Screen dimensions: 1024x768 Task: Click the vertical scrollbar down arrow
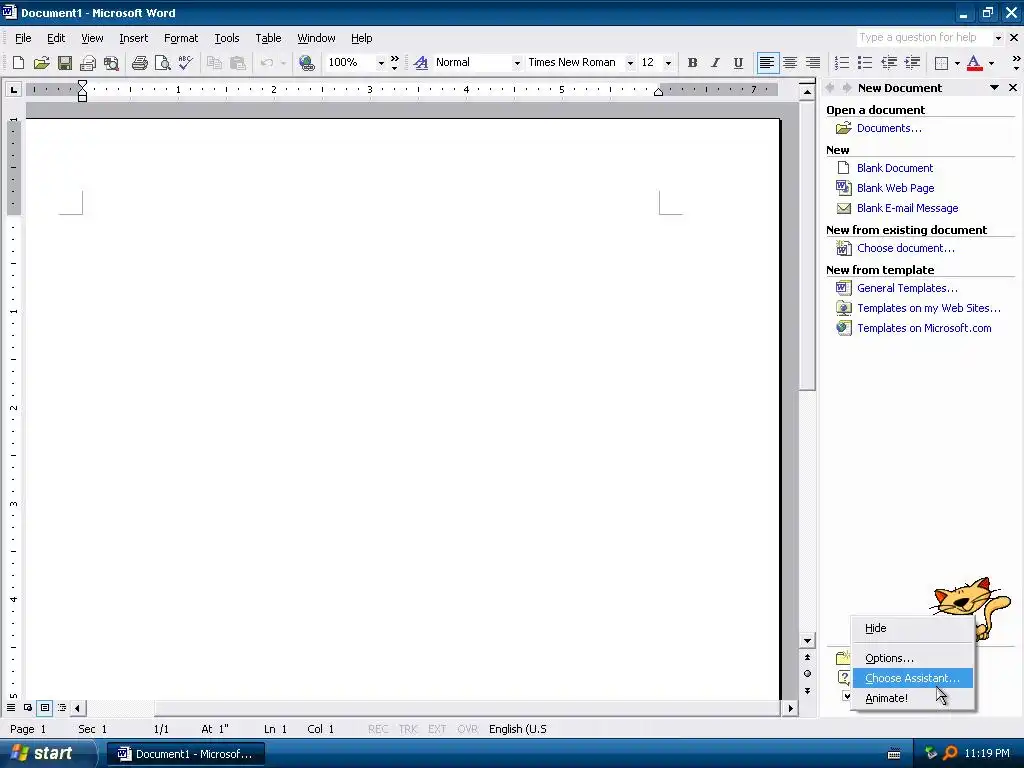click(807, 641)
